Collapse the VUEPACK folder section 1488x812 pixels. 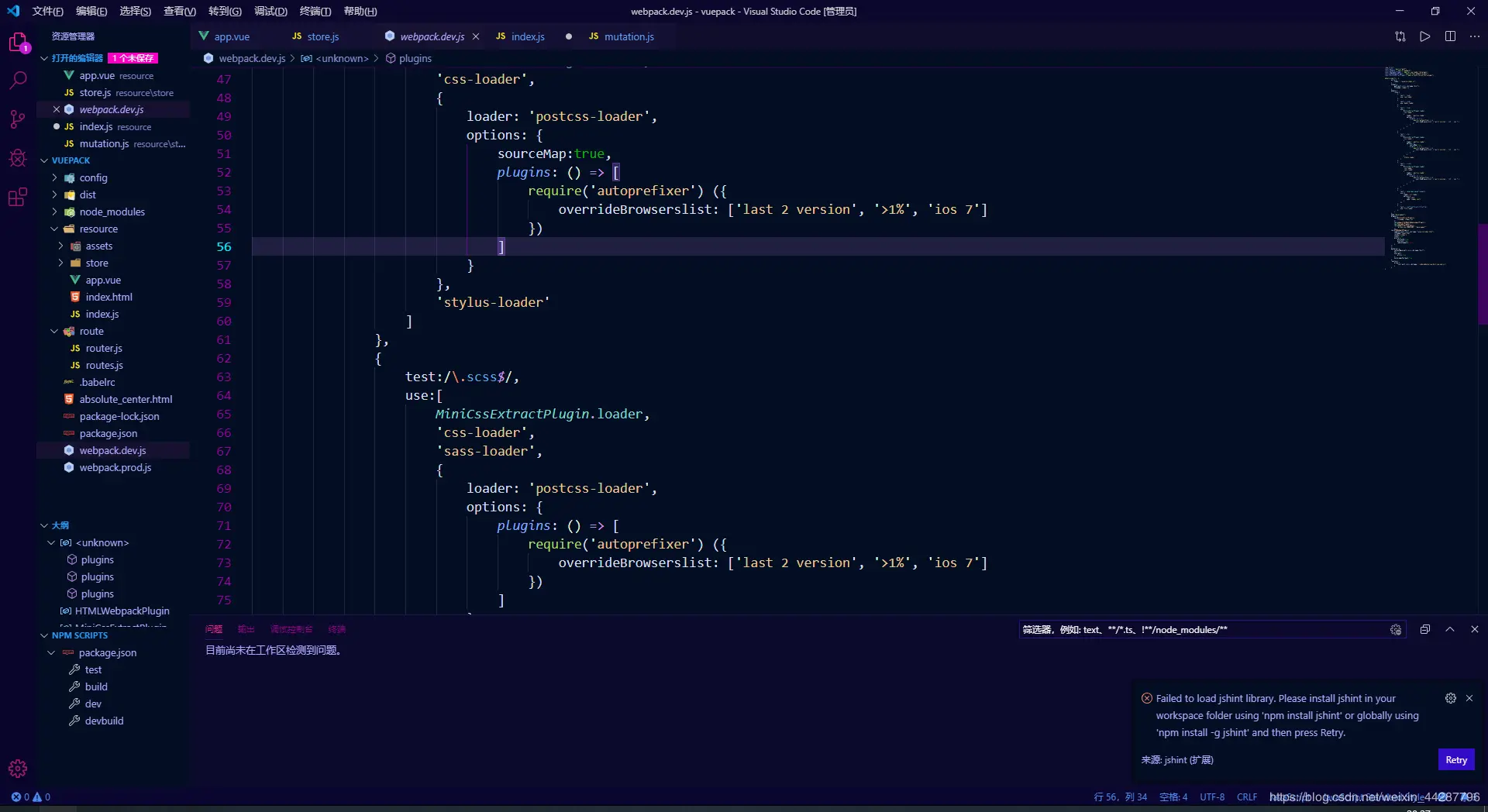[44, 160]
